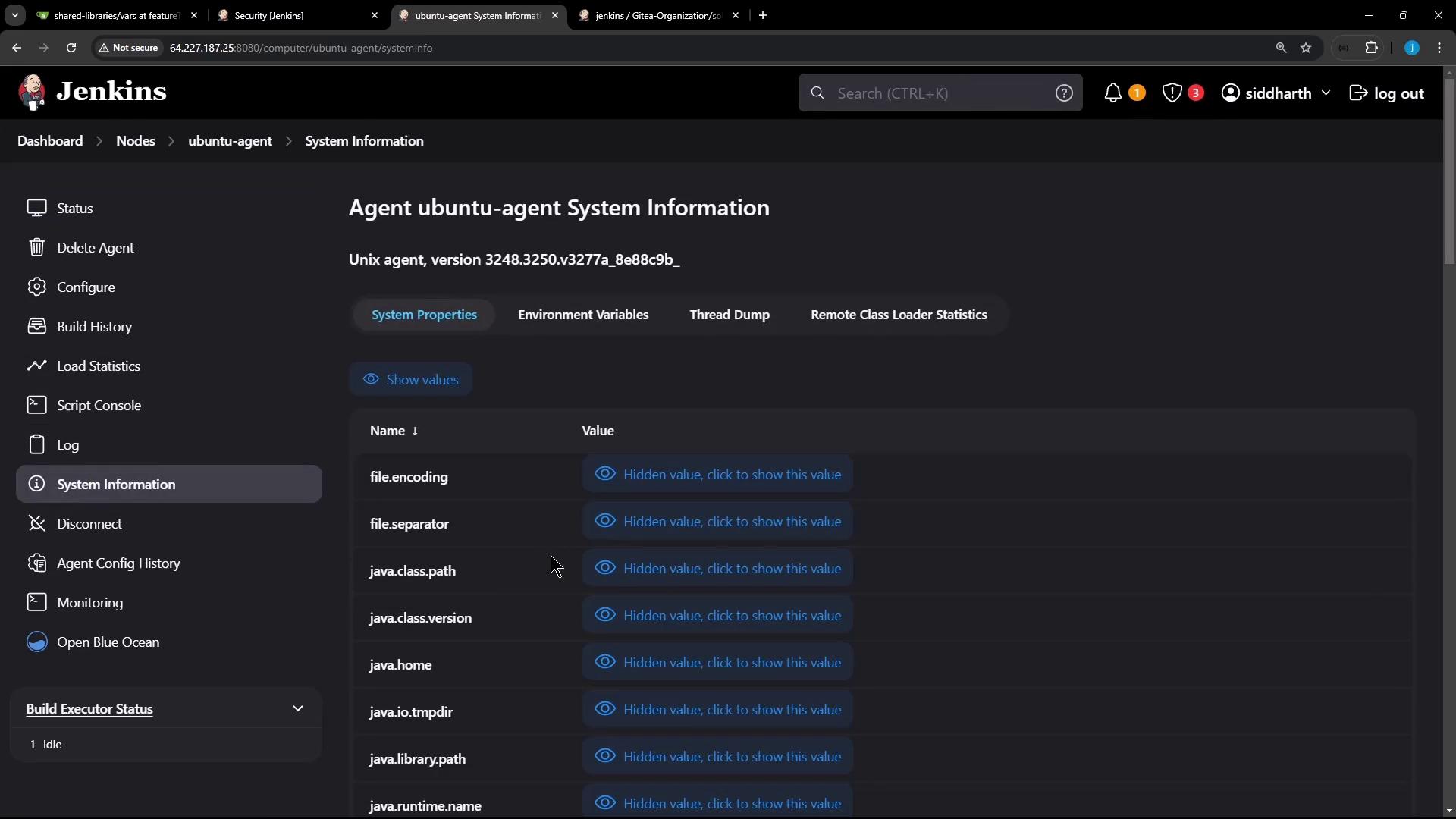This screenshot has height=819, width=1456.
Task: Open the Script Console terminal icon
Action: (x=36, y=405)
